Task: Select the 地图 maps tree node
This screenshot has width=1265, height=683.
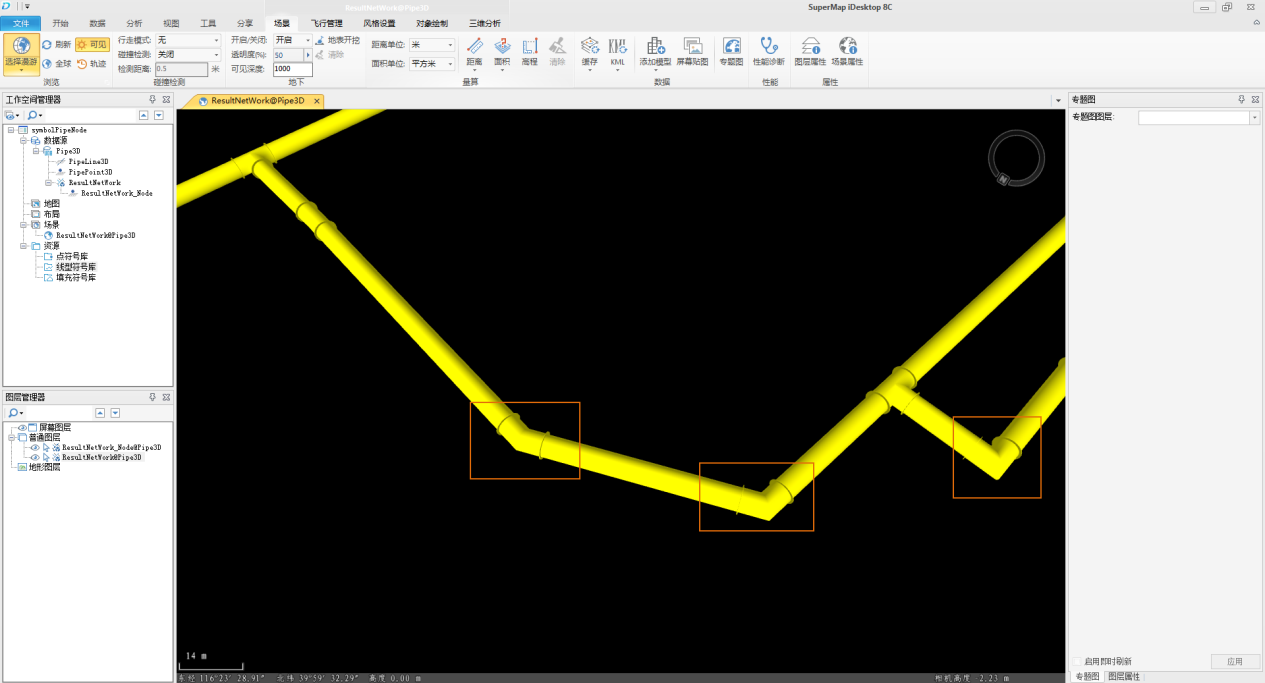Action: tap(51, 203)
